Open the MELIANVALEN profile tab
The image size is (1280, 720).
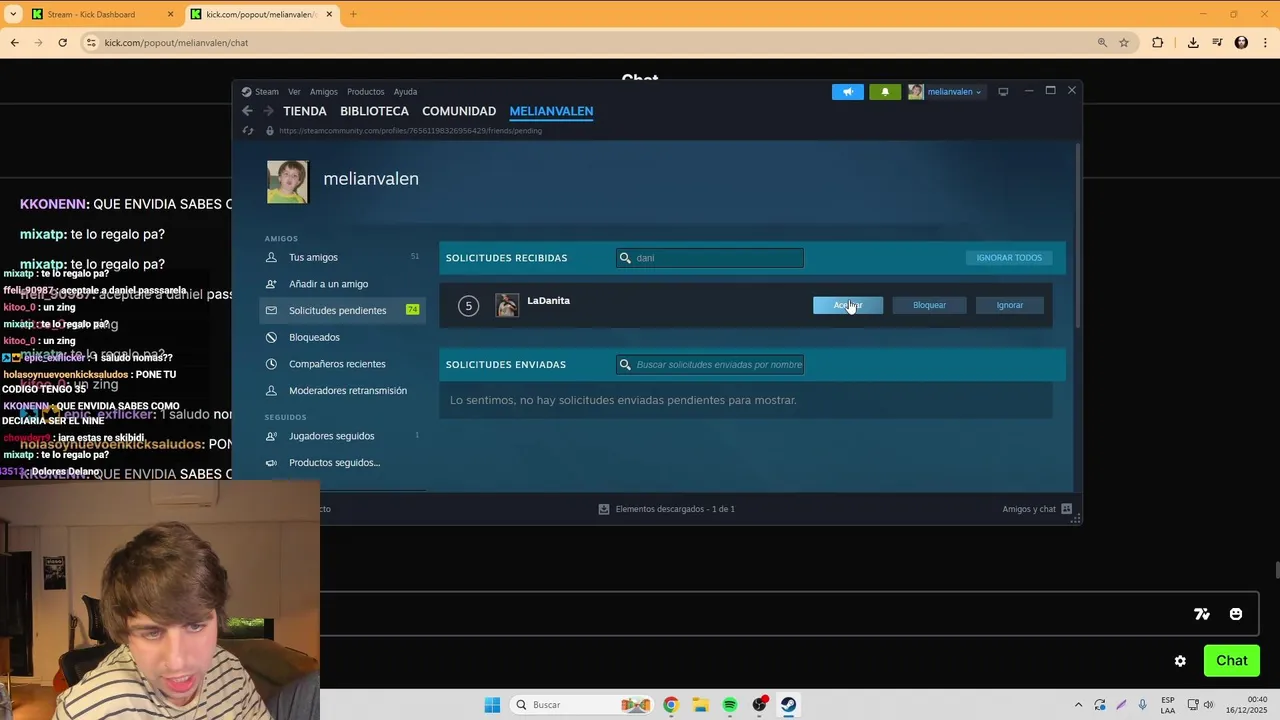[x=551, y=111]
